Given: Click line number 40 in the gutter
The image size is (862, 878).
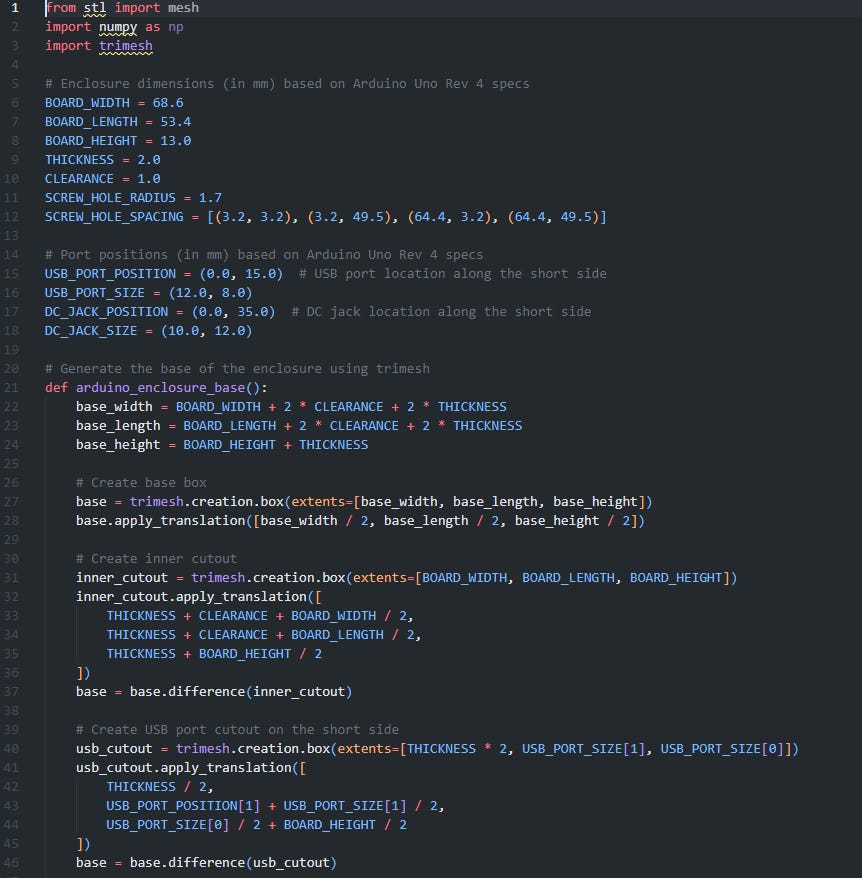Looking at the screenshot, I should click(11, 749).
